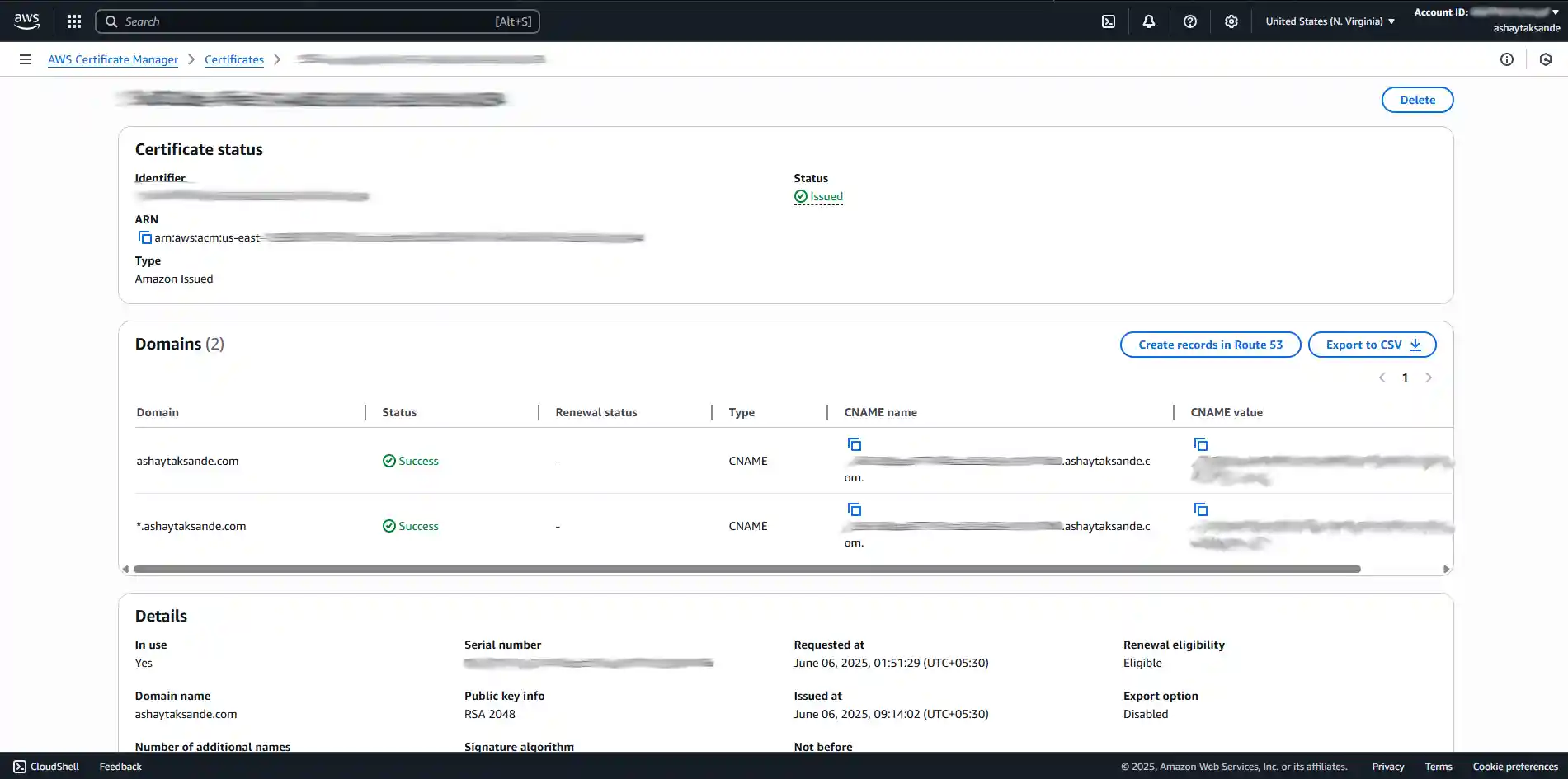Go to previous page of domains

click(1382, 378)
